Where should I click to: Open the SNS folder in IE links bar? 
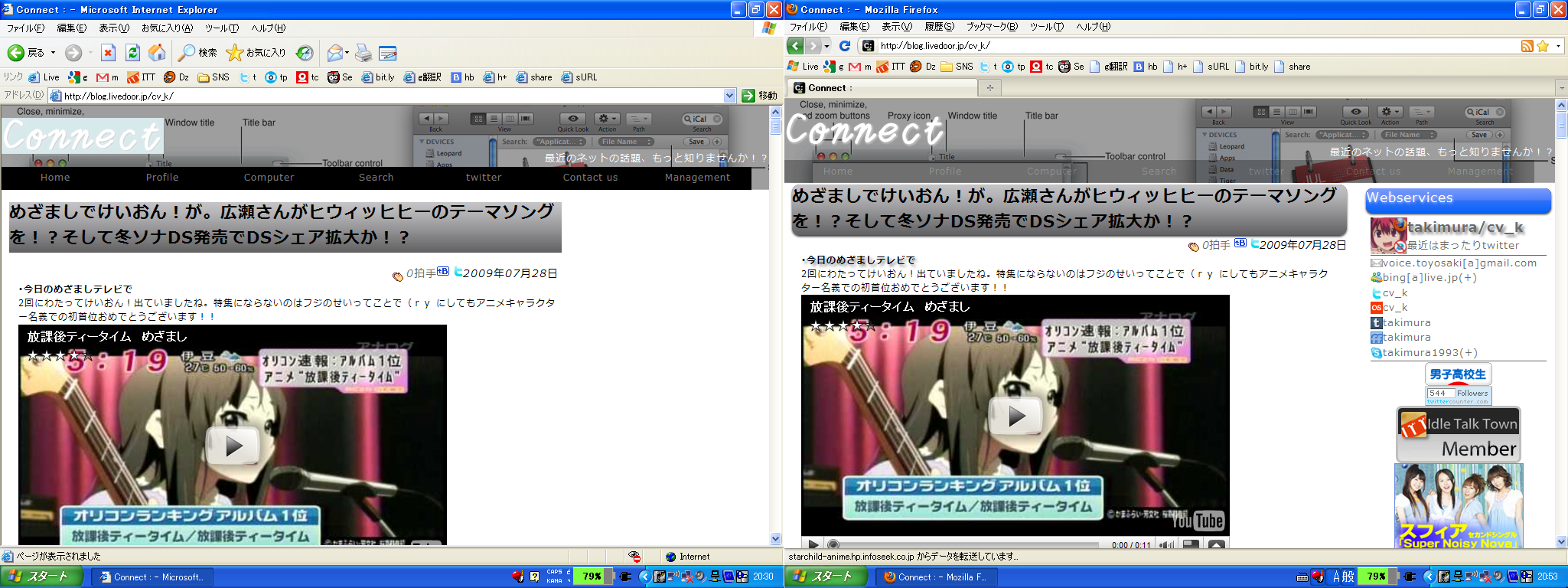pos(214,77)
